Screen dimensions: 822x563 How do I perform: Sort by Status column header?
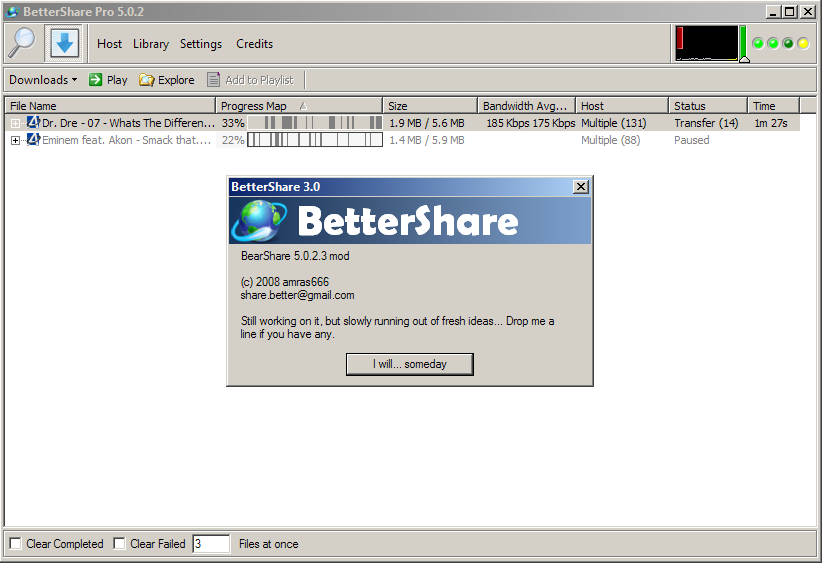coord(708,105)
